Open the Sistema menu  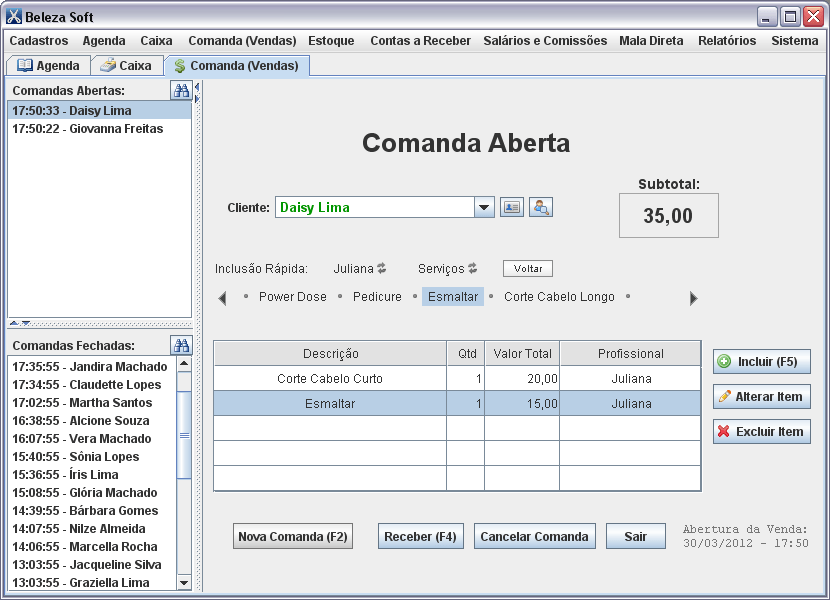point(795,41)
